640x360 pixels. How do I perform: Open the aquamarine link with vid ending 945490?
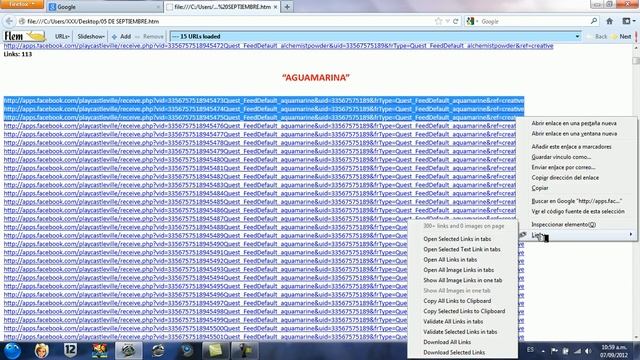click(205, 244)
